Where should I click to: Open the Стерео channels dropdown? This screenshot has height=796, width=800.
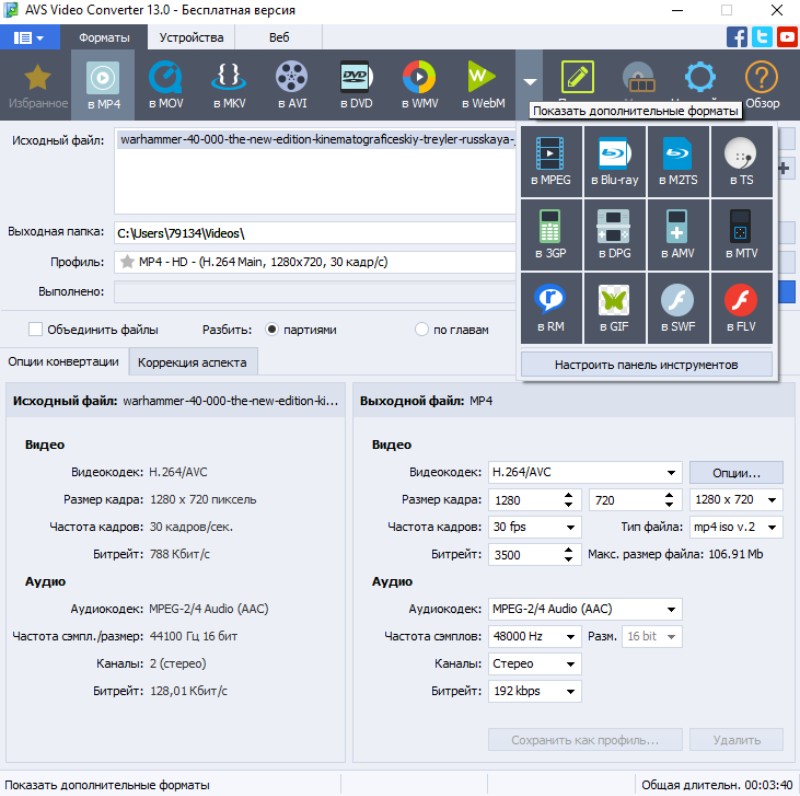tap(535, 664)
